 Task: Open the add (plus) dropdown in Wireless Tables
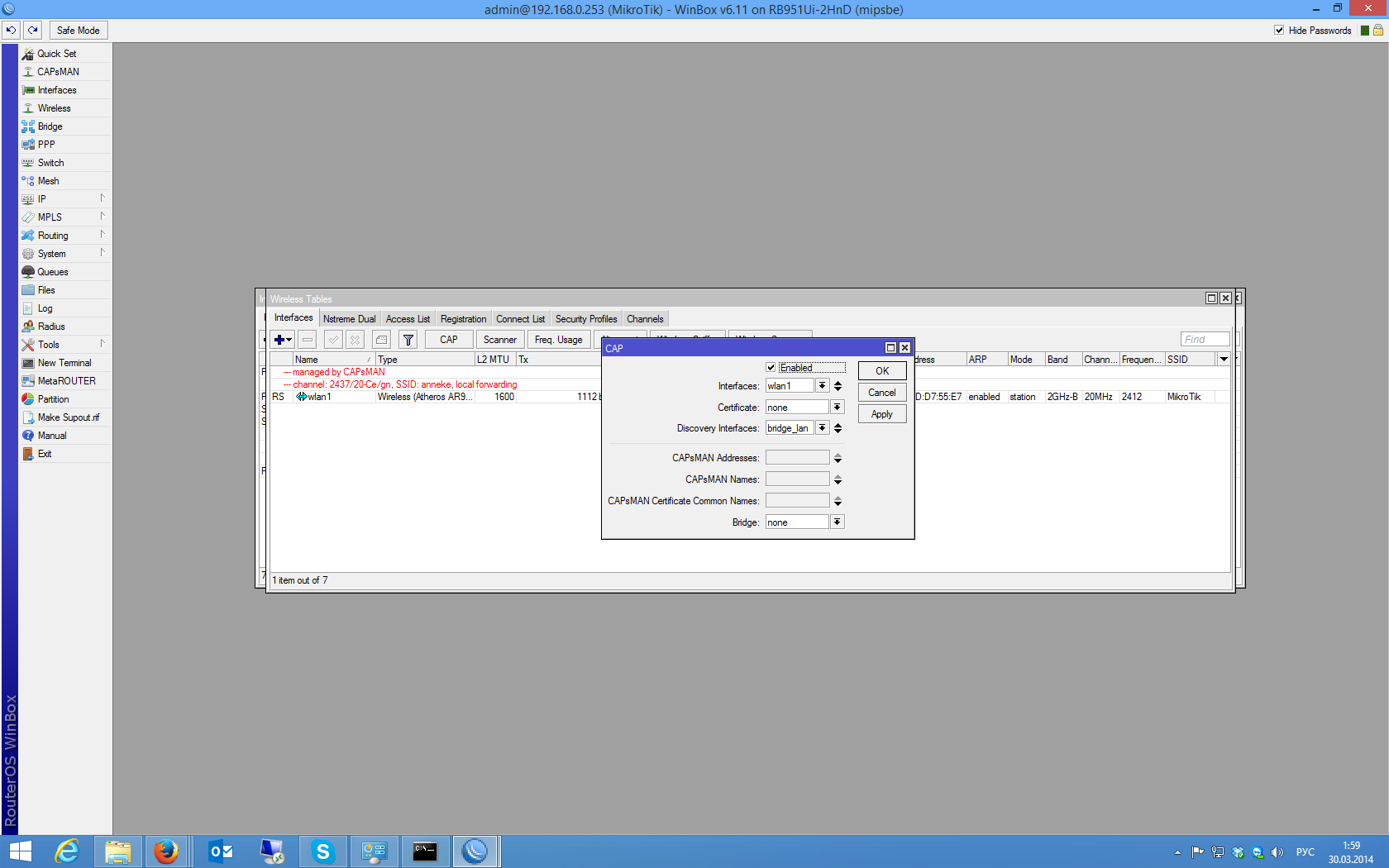pos(283,340)
